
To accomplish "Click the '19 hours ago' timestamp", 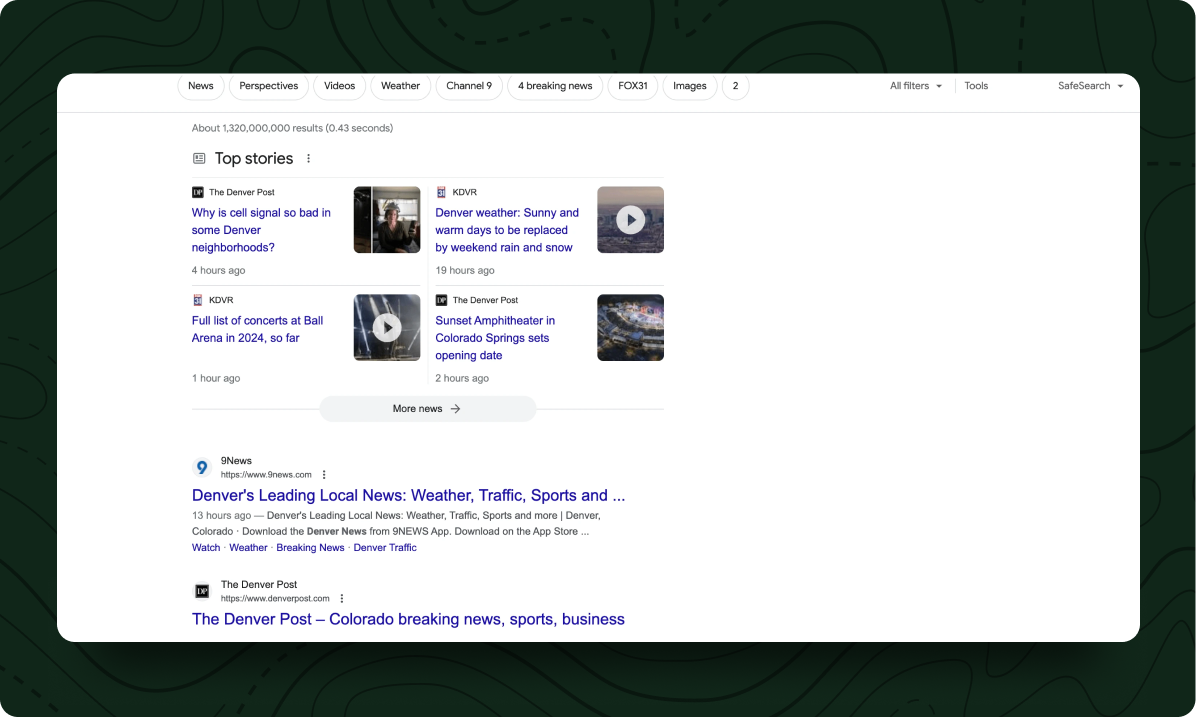I will point(465,270).
